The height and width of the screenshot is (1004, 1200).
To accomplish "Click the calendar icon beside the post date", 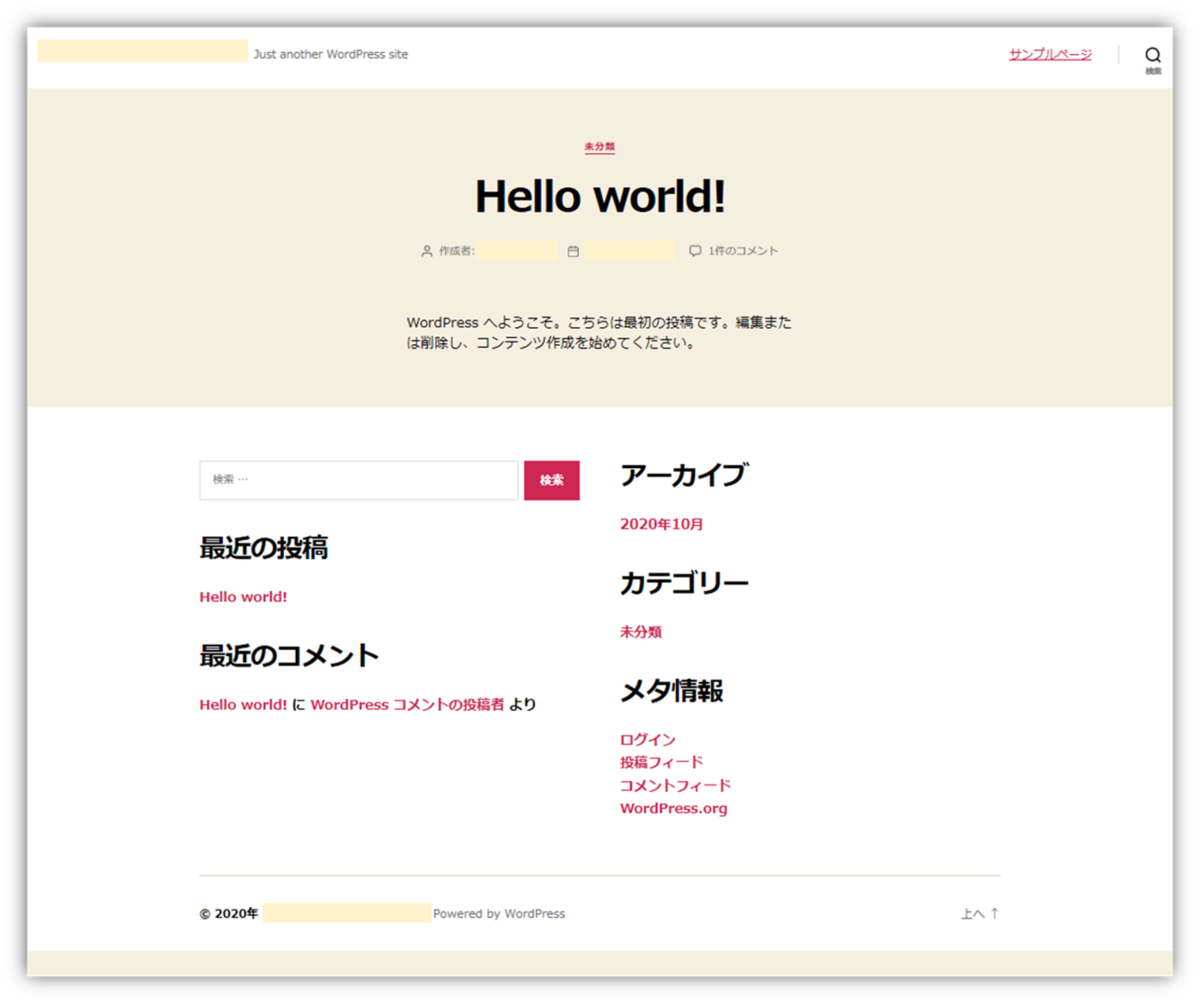I will click(572, 251).
